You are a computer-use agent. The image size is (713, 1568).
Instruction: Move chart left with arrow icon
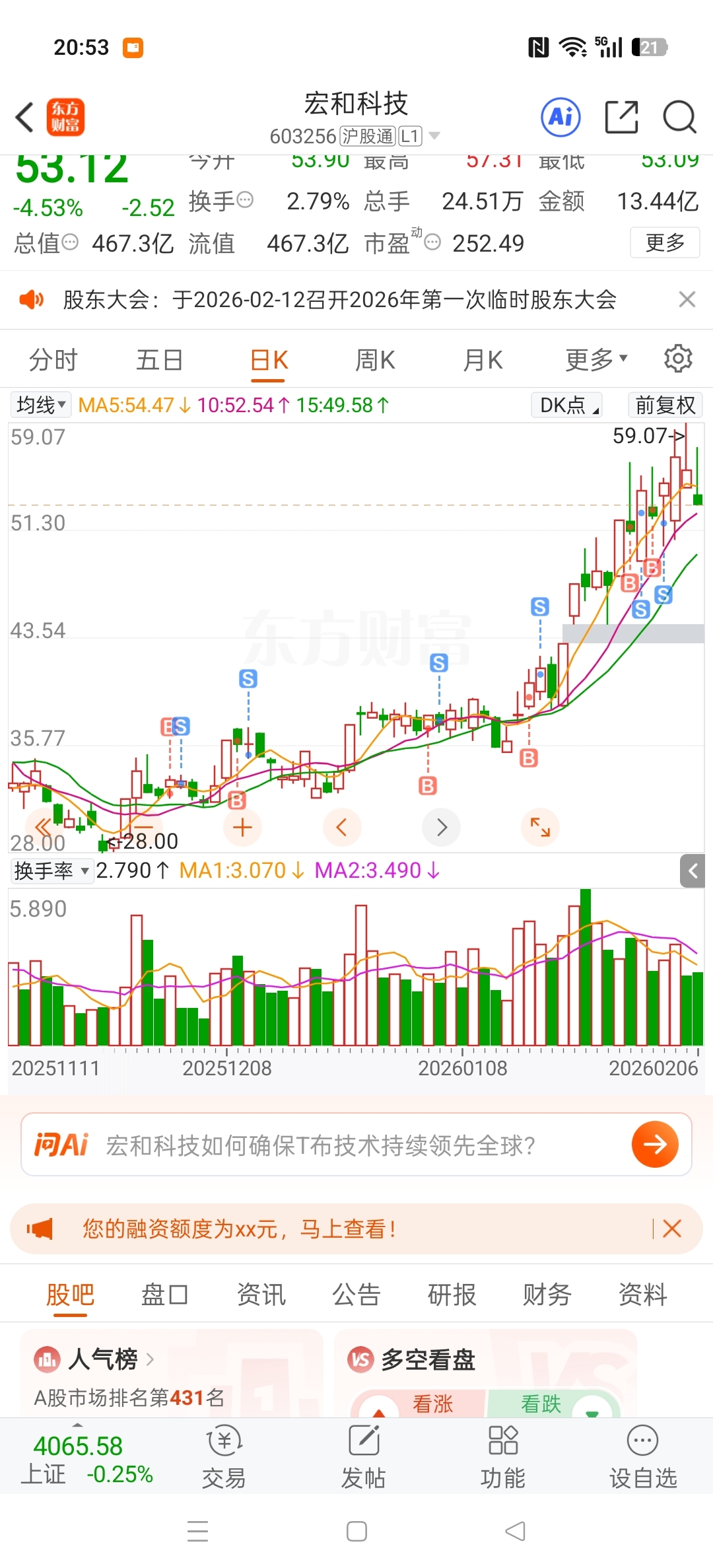pyautogui.click(x=341, y=827)
